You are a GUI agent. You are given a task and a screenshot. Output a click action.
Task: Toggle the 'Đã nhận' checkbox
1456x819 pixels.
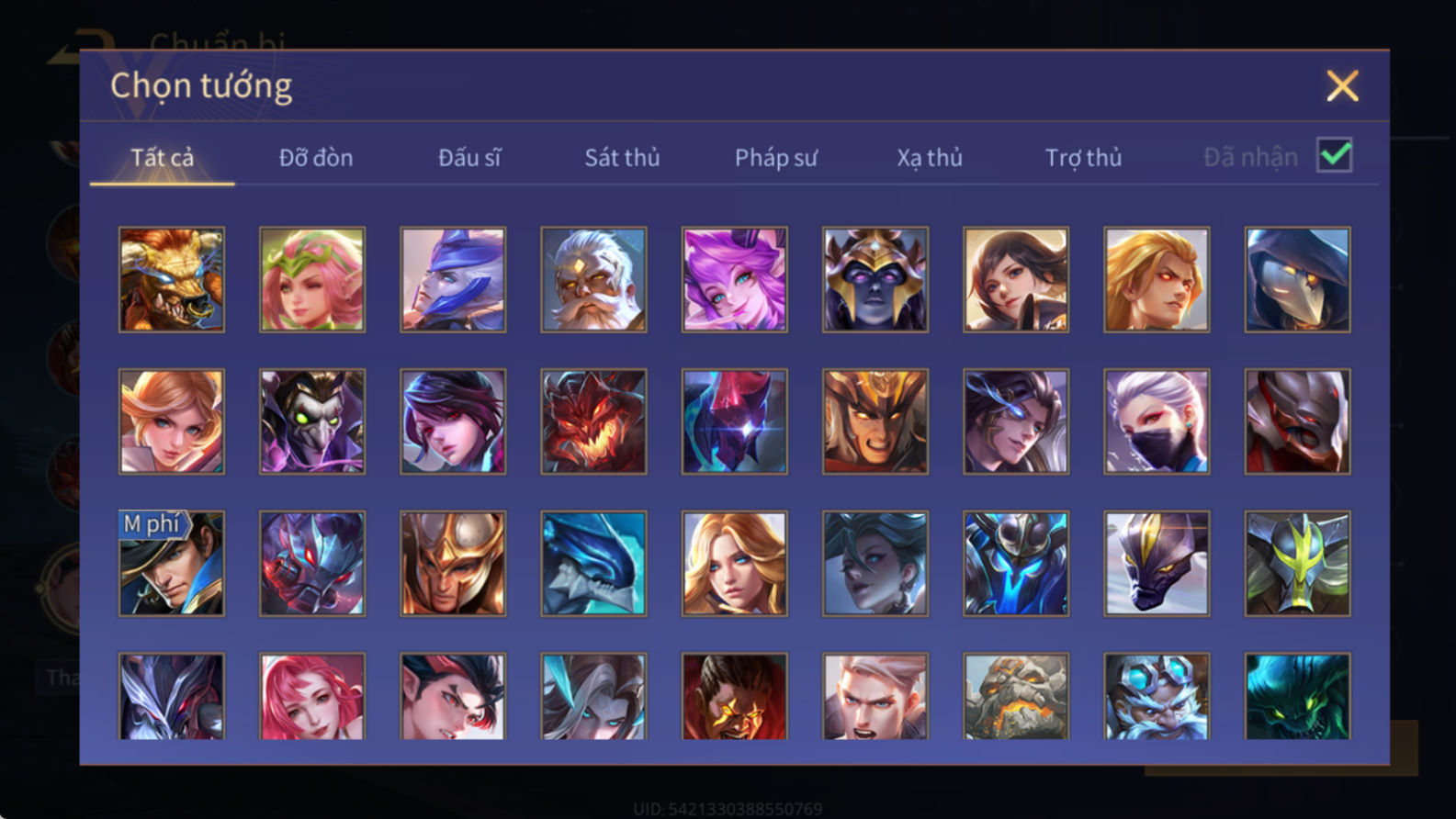click(x=1334, y=155)
